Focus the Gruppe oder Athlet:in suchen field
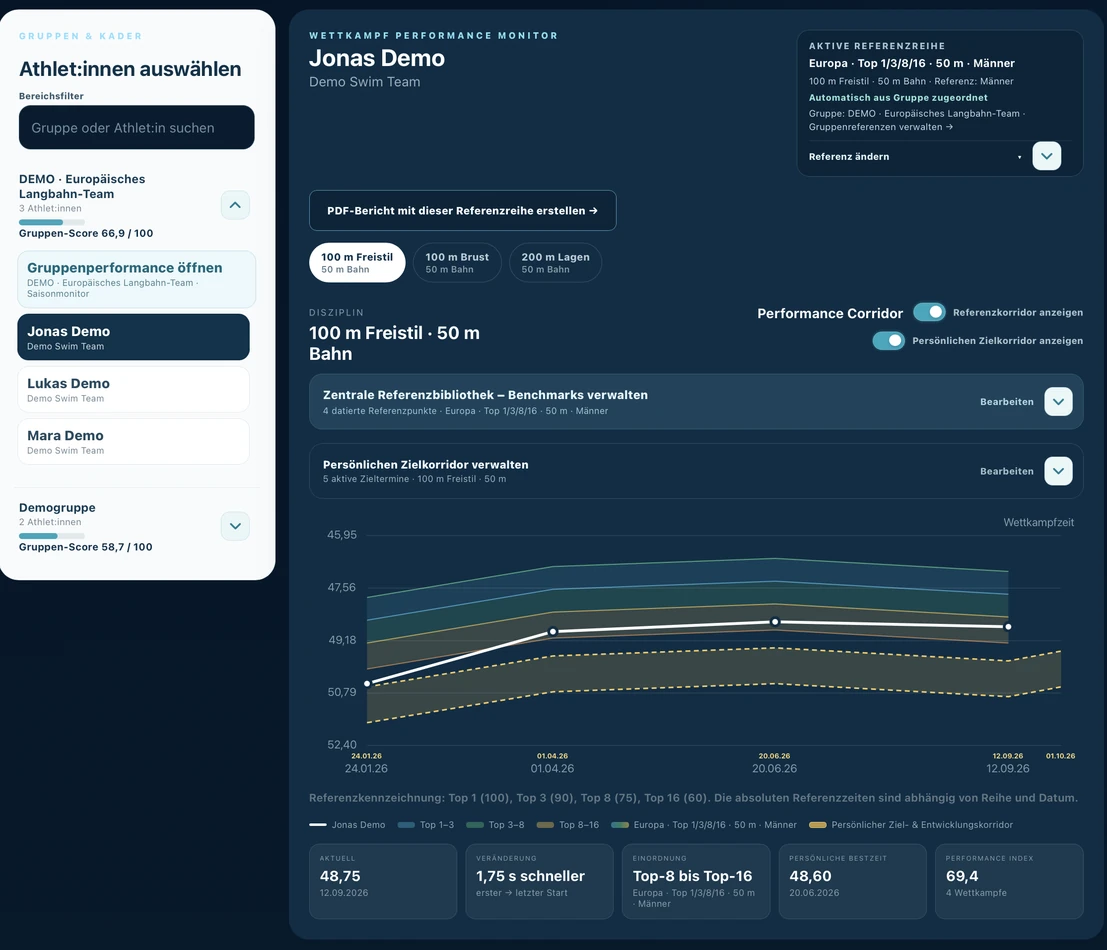 point(136,128)
